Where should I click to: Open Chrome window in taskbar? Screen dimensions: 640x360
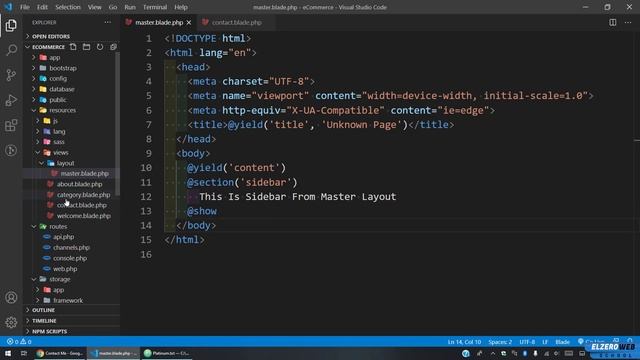60,353
